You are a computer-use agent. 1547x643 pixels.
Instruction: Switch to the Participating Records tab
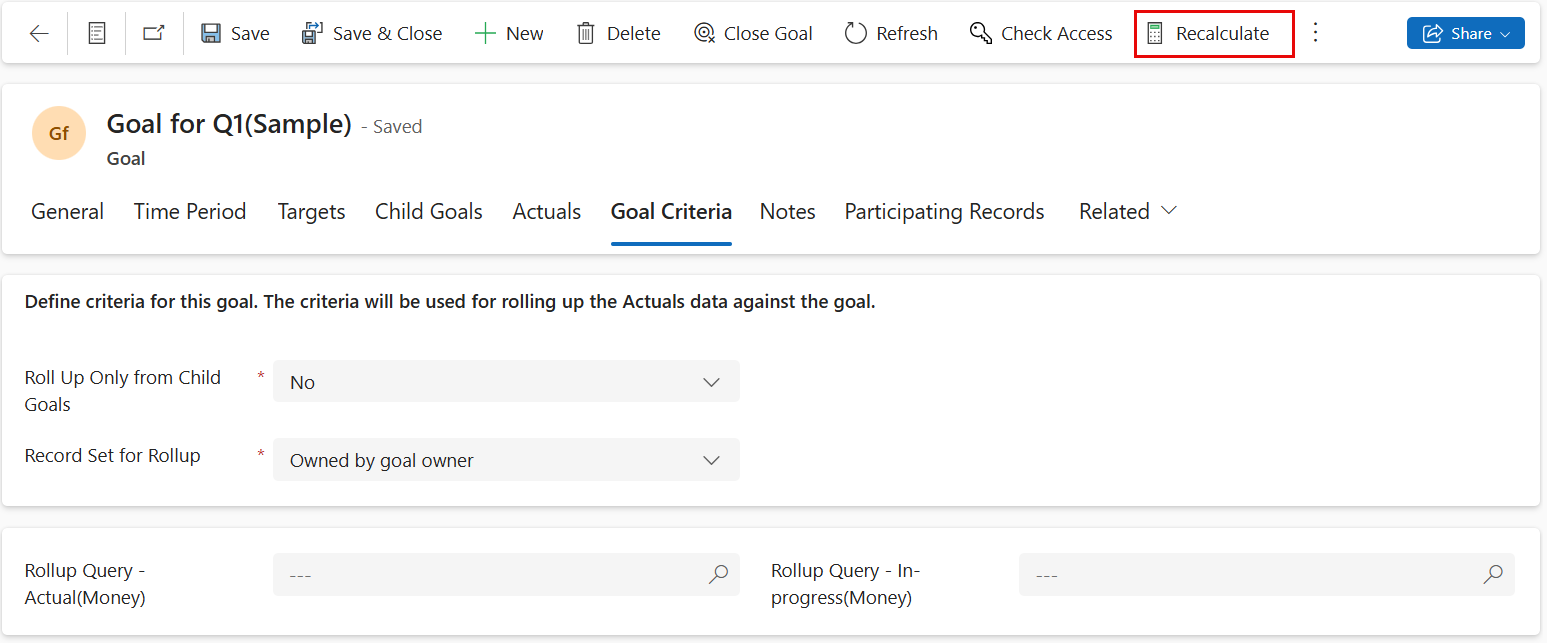click(x=945, y=212)
